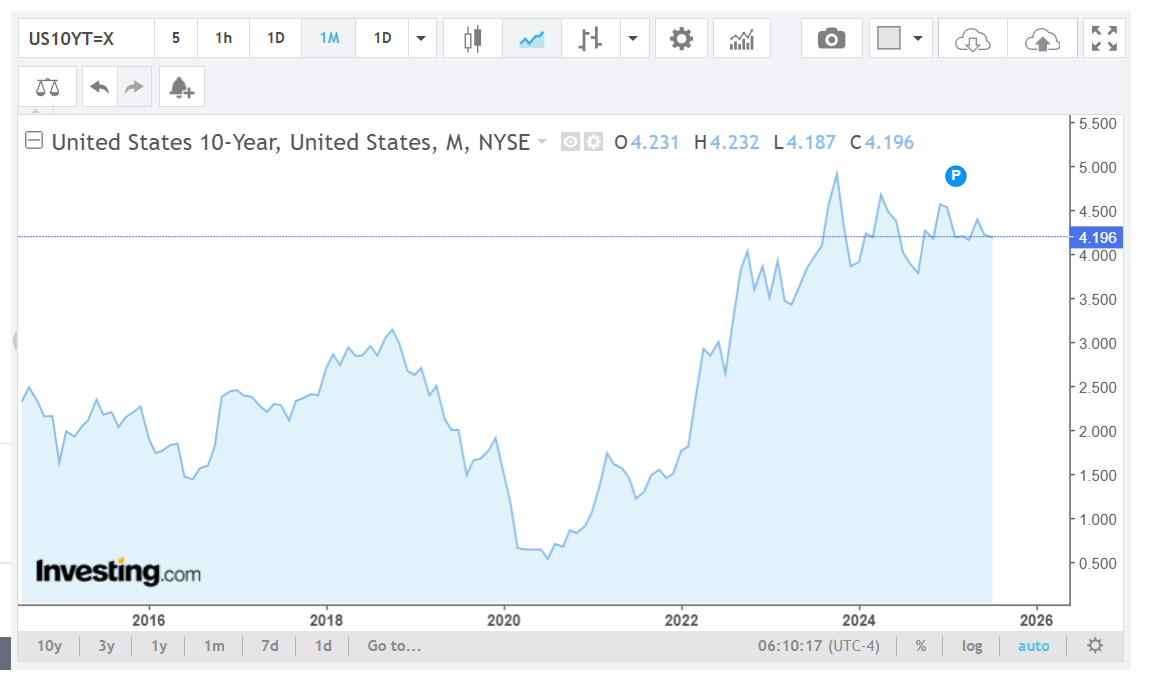
Task: Add an alert with bell icon
Action: (x=181, y=87)
